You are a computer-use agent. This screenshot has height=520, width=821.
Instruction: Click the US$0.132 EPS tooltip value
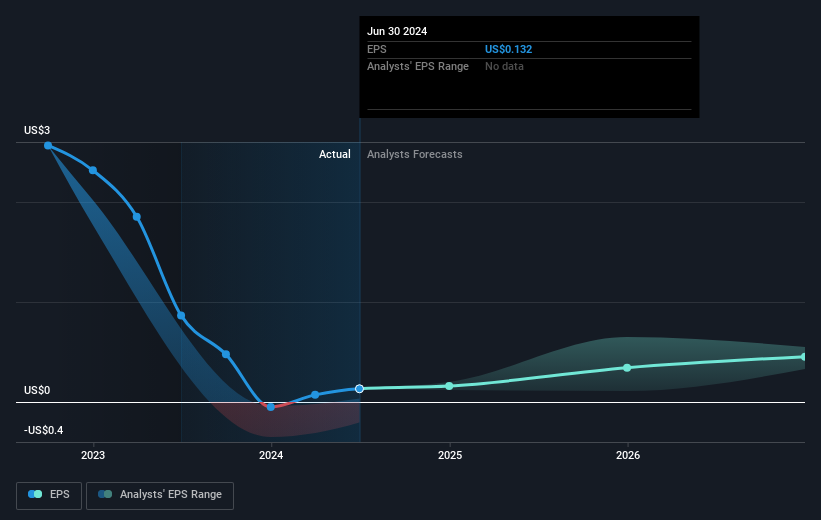(x=508, y=49)
